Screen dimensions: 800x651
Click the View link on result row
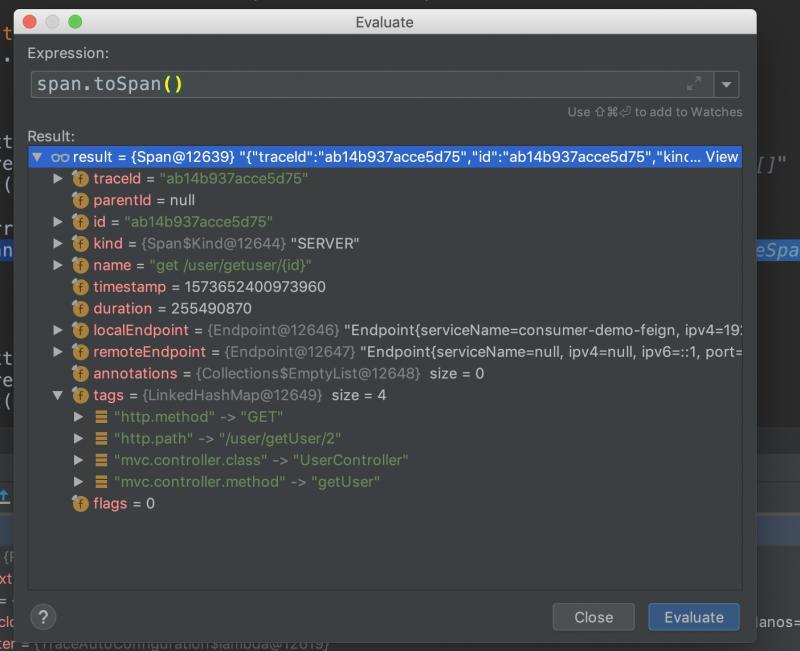pos(721,157)
